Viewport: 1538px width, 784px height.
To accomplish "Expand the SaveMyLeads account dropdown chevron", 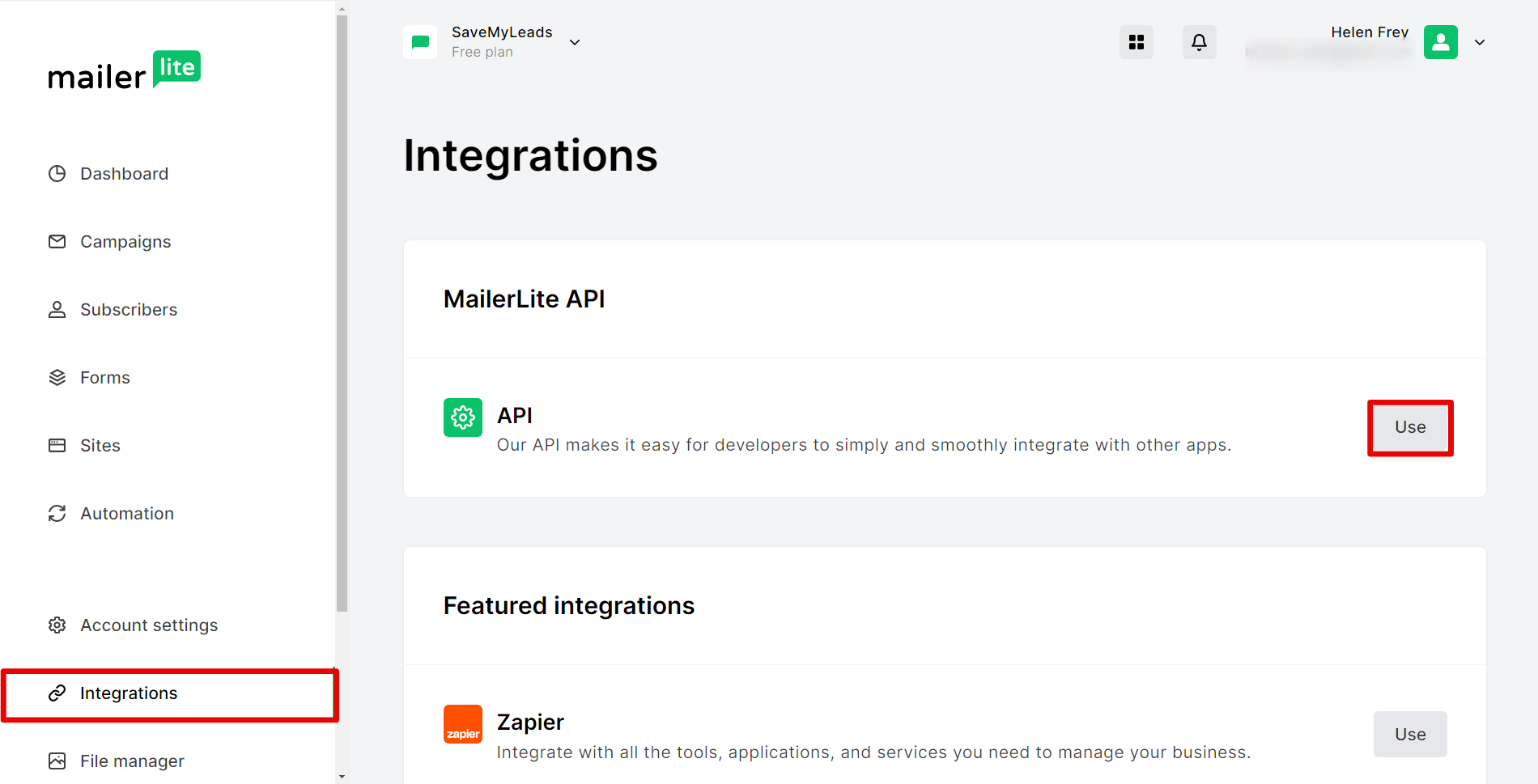I will click(x=575, y=42).
